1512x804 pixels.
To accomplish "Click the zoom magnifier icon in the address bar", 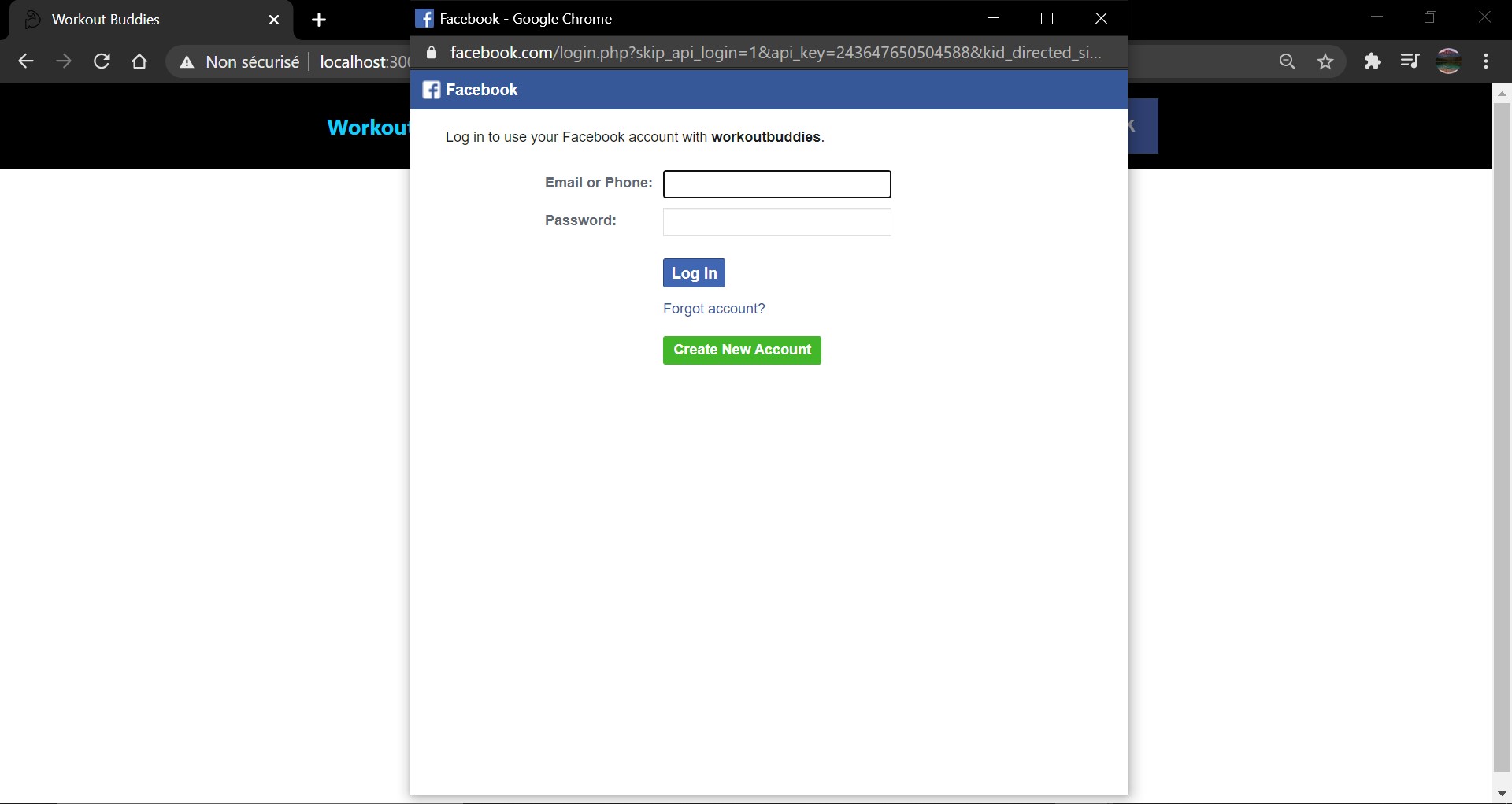I will [1288, 61].
